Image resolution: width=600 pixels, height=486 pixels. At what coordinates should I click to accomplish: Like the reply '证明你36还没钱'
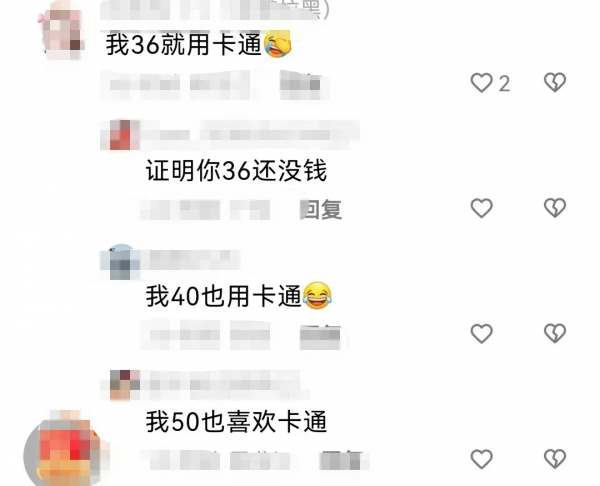481,208
